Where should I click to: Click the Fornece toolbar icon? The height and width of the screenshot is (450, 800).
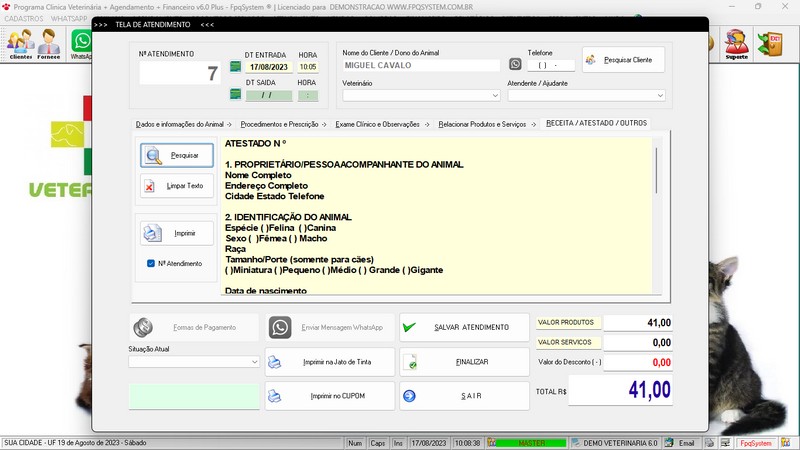(50, 44)
